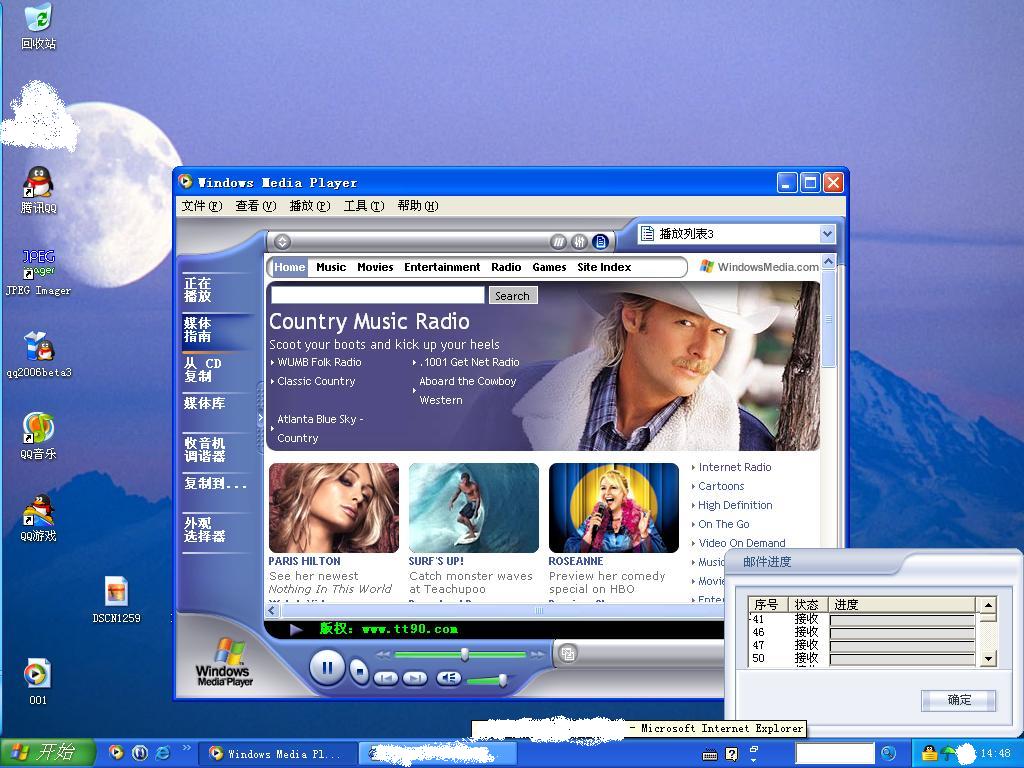Open the 查看(V) menu

point(256,206)
